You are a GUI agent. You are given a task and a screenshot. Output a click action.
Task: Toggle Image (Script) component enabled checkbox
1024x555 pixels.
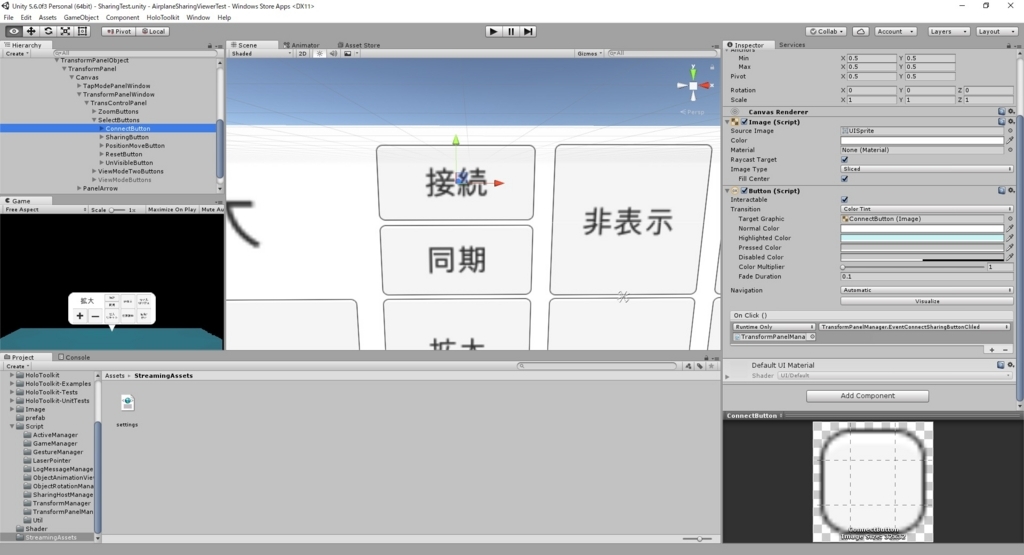[x=744, y=121]
